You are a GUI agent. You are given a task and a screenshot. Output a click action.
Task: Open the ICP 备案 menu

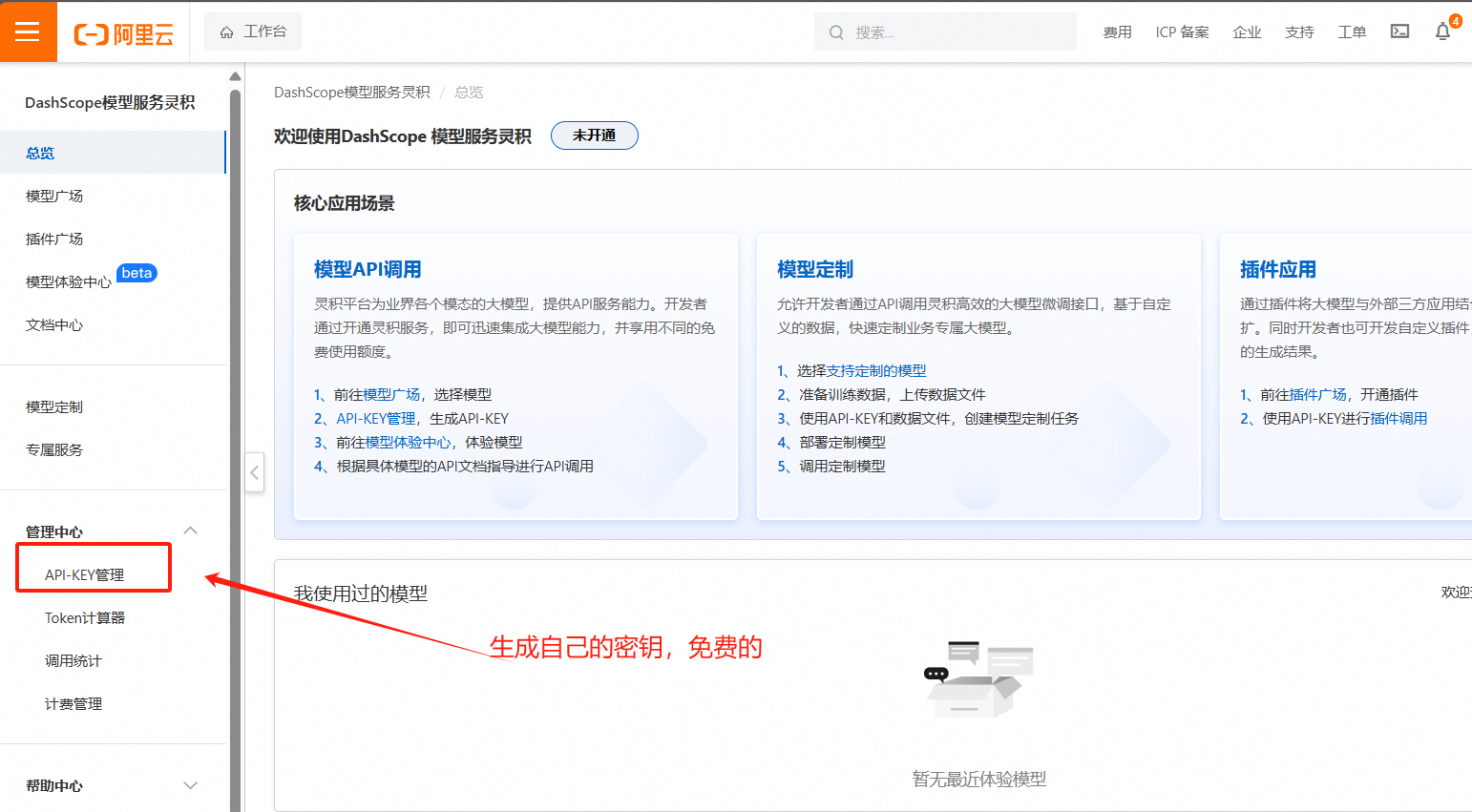(1182, 32)
